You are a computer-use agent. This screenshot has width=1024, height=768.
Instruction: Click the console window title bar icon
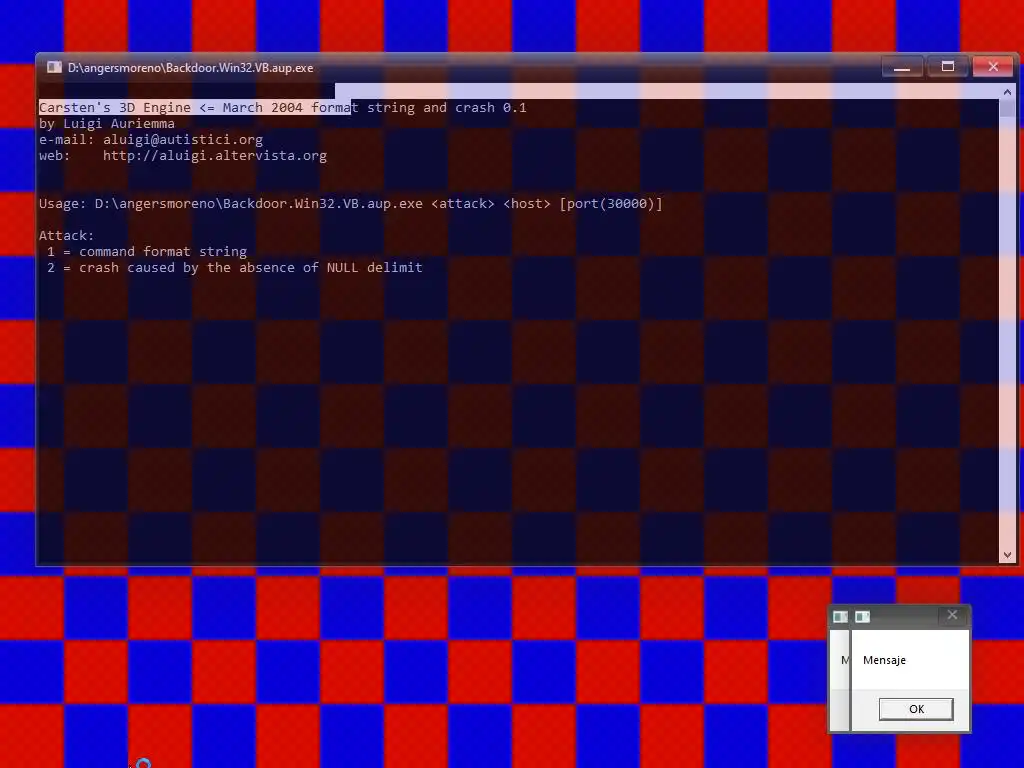[x=54, y=67]
